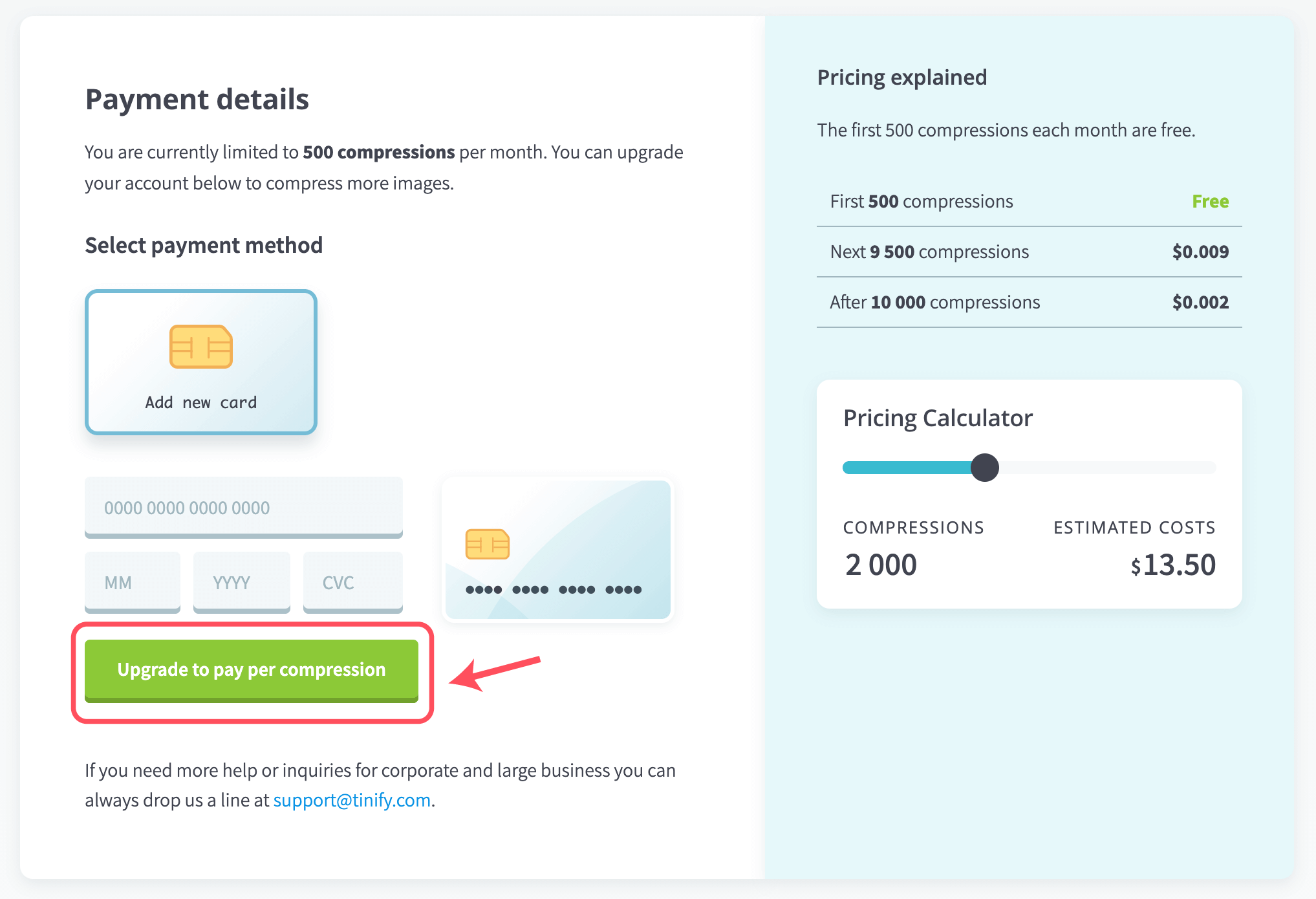Click the Pricing Calculator slider handle
Image resolution: width=1316 pixels, height=899 pixels.
(985, 468)
